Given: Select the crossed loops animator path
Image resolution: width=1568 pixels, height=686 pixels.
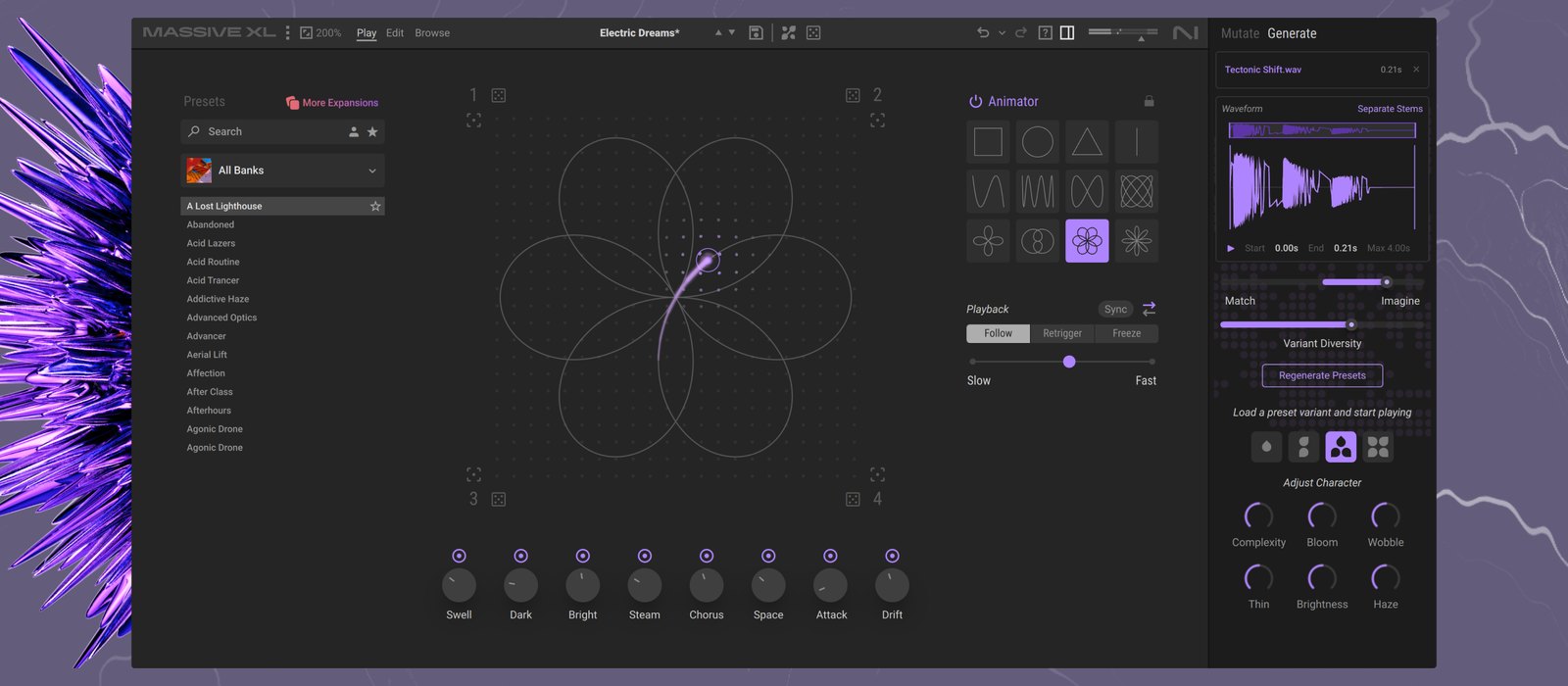Looking at the screenshot, I should coord(1087,191).
